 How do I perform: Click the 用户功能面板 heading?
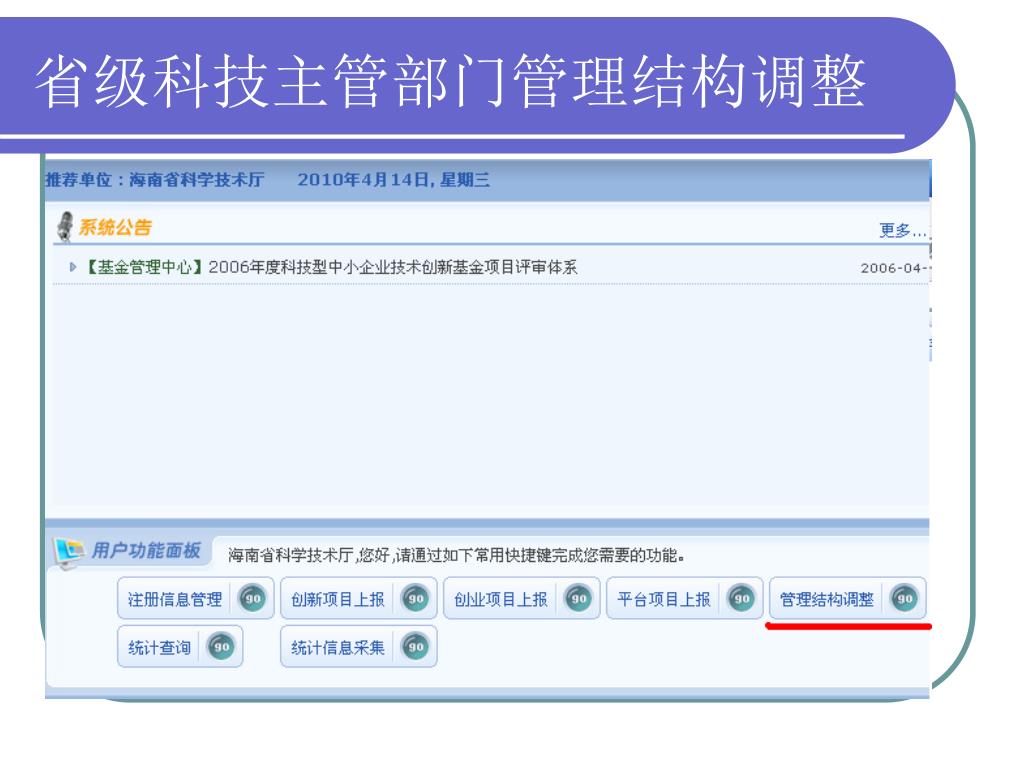point(146,551)
